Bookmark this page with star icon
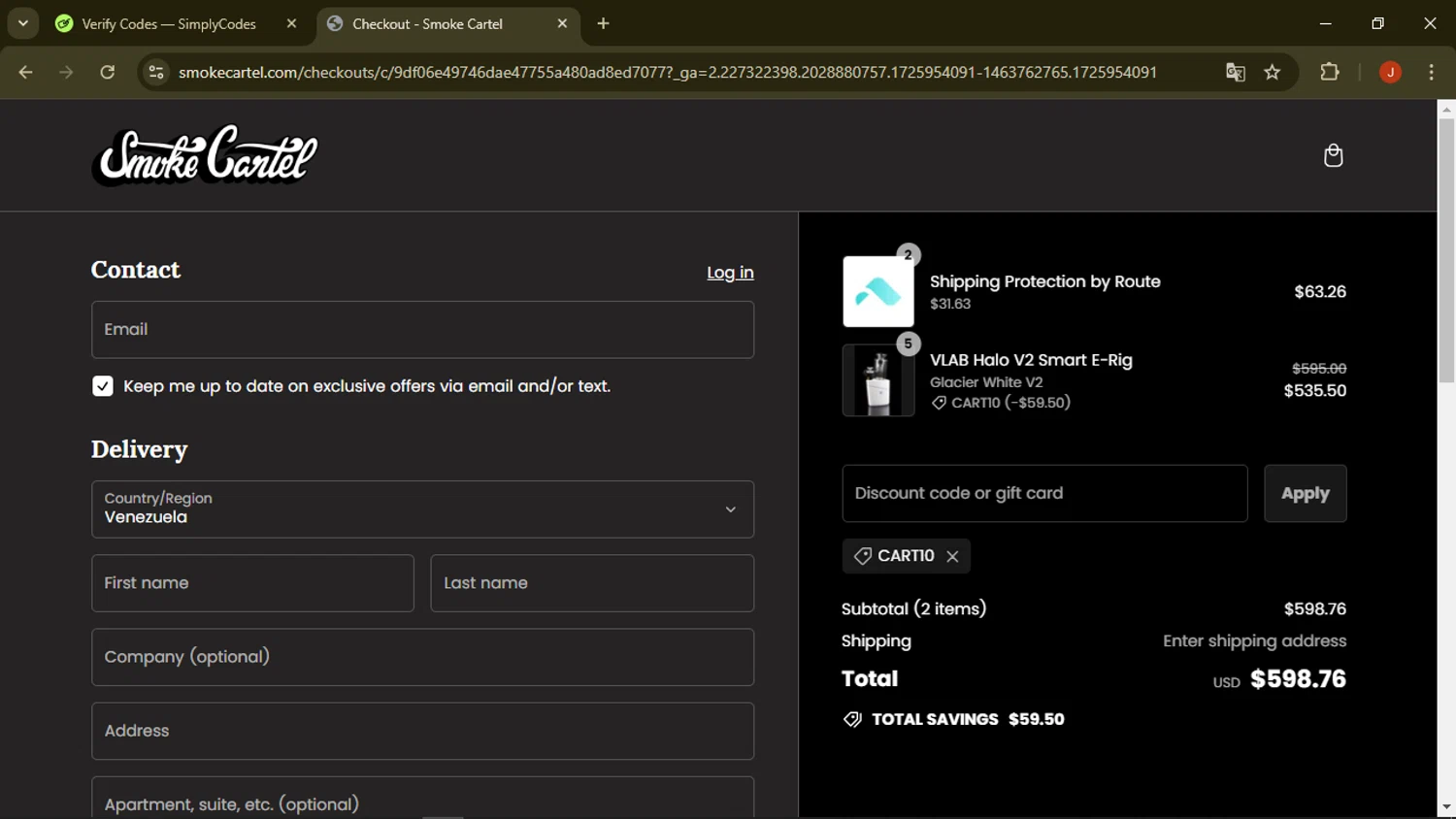Viewport: 1456px width, 819px height. tap(1272, 73)
